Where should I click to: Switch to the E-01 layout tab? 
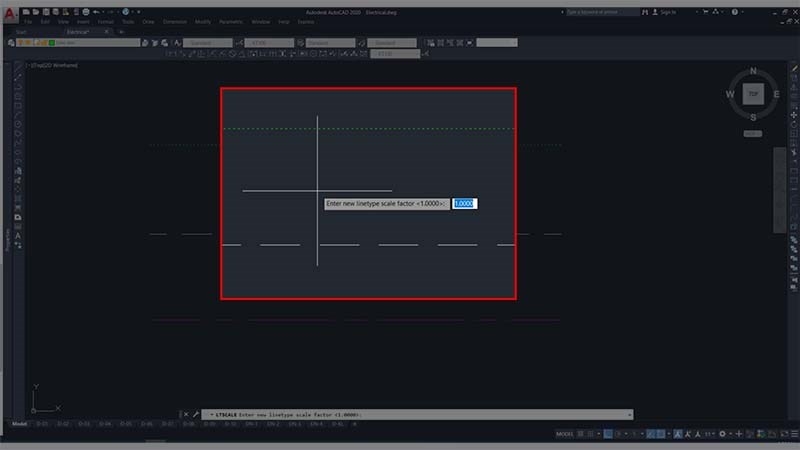pyautogui.click(x=42, y=424)
